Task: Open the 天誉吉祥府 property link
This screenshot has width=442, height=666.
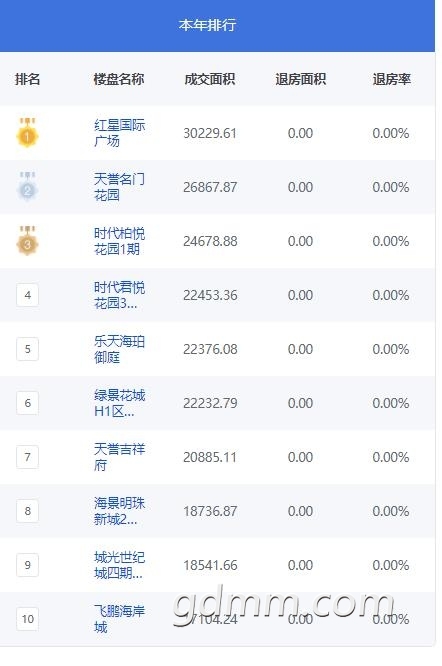Action: [x=119, y=457]
